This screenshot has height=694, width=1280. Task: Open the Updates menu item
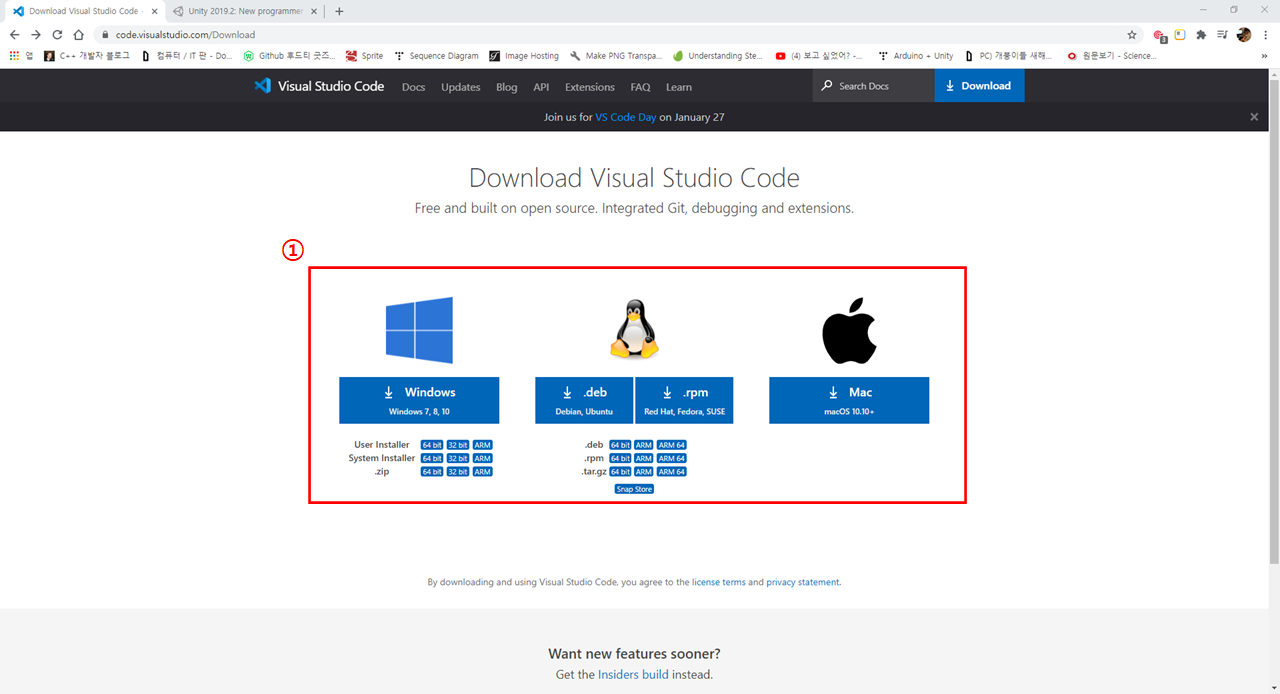(x=460, y=87)
